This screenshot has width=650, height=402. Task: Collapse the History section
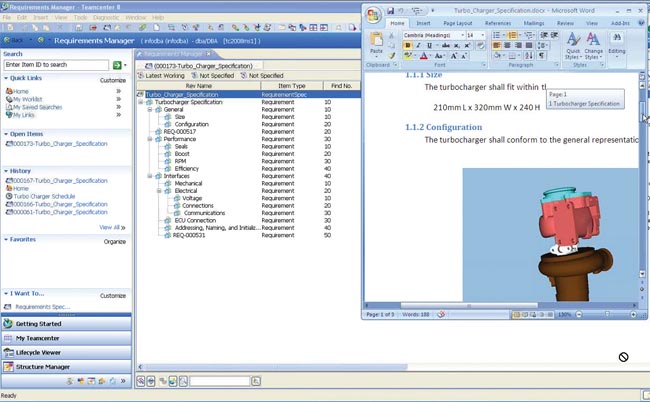point(6,171)
